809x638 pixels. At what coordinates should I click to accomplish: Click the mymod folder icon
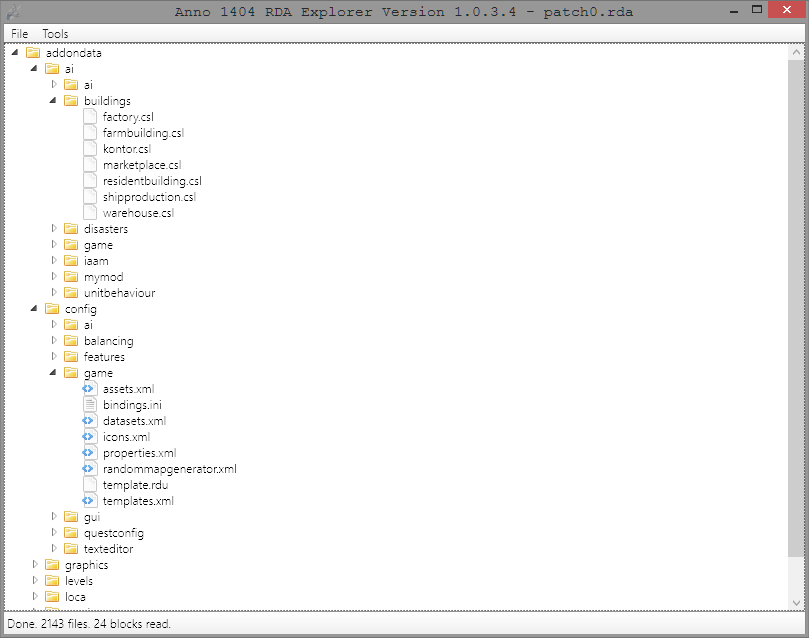coord(71,276)
